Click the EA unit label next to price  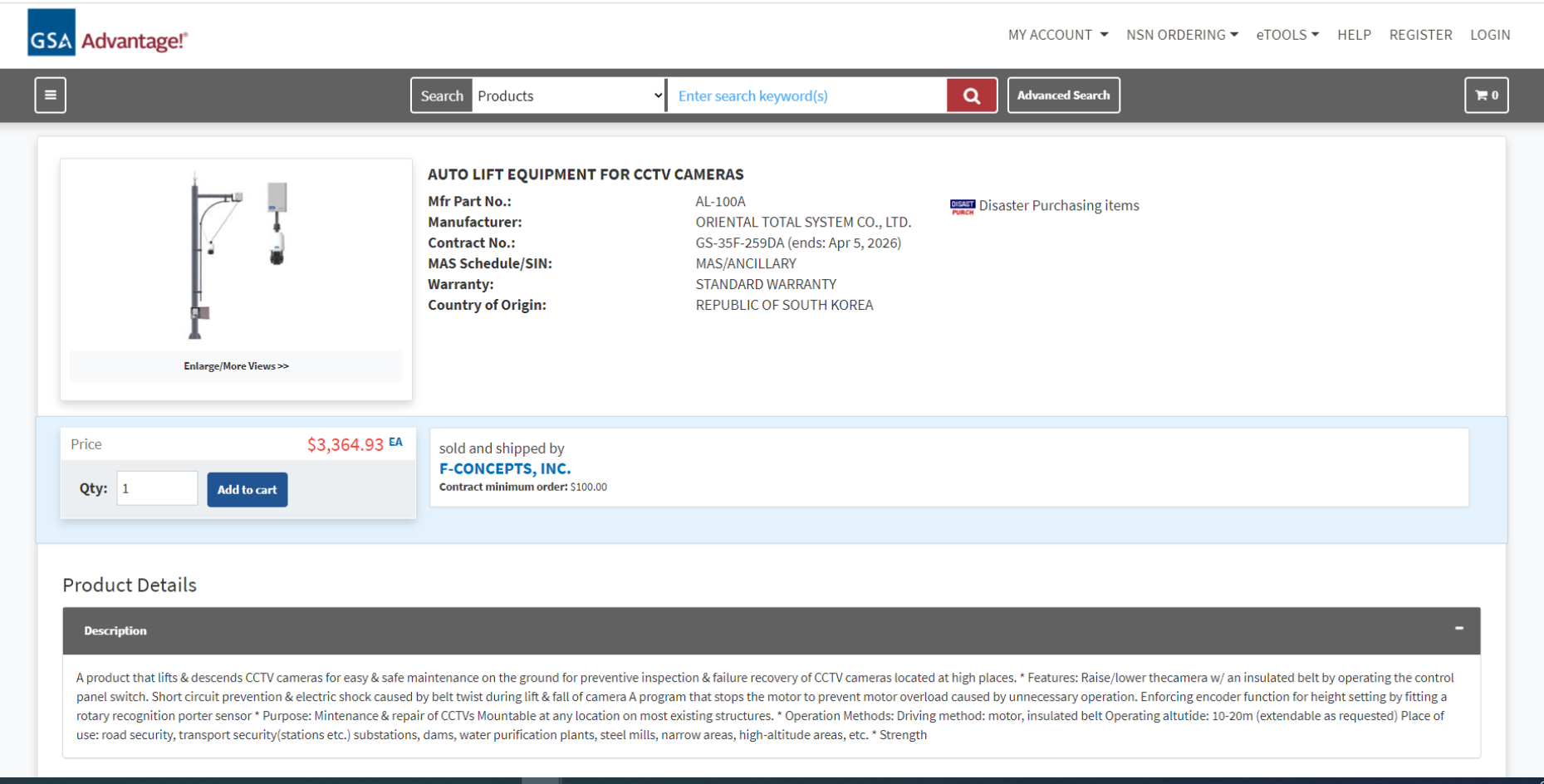coord(395,442)
